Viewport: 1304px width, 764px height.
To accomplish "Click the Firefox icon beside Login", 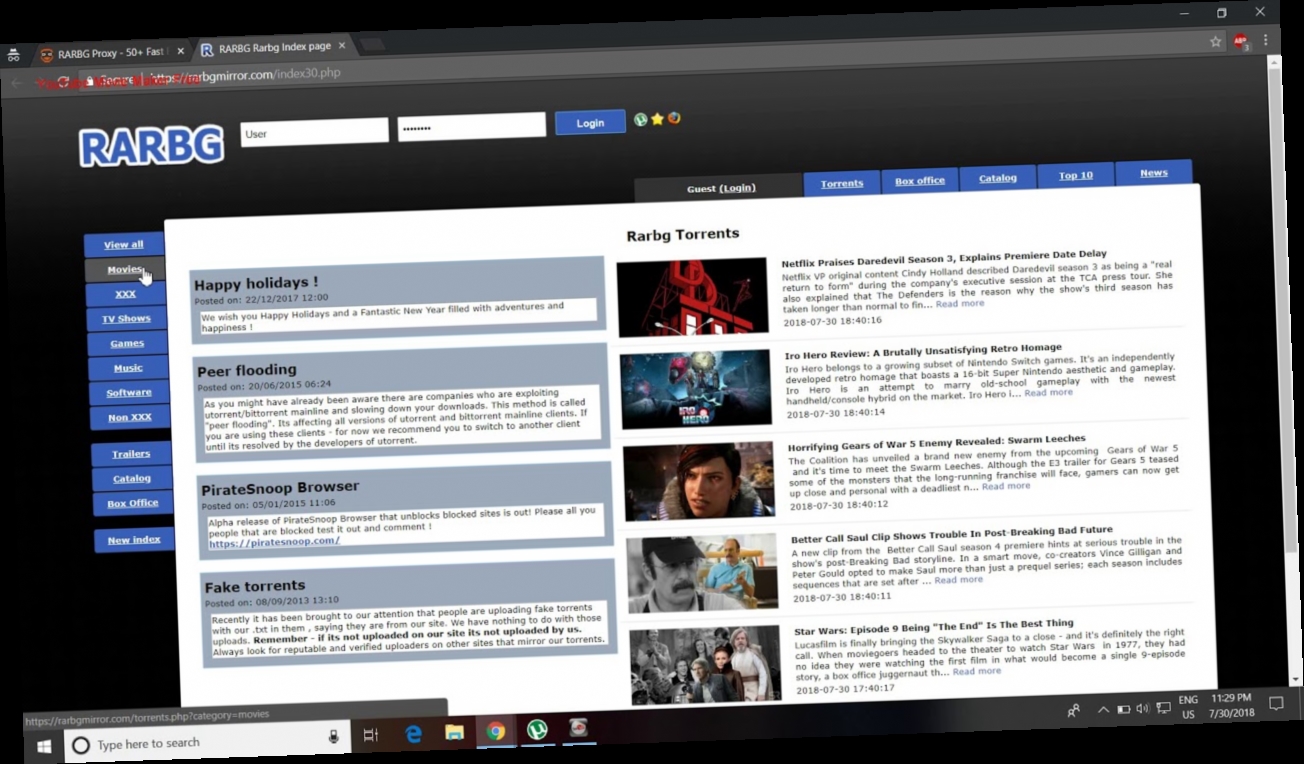I will tap(674, 118).
